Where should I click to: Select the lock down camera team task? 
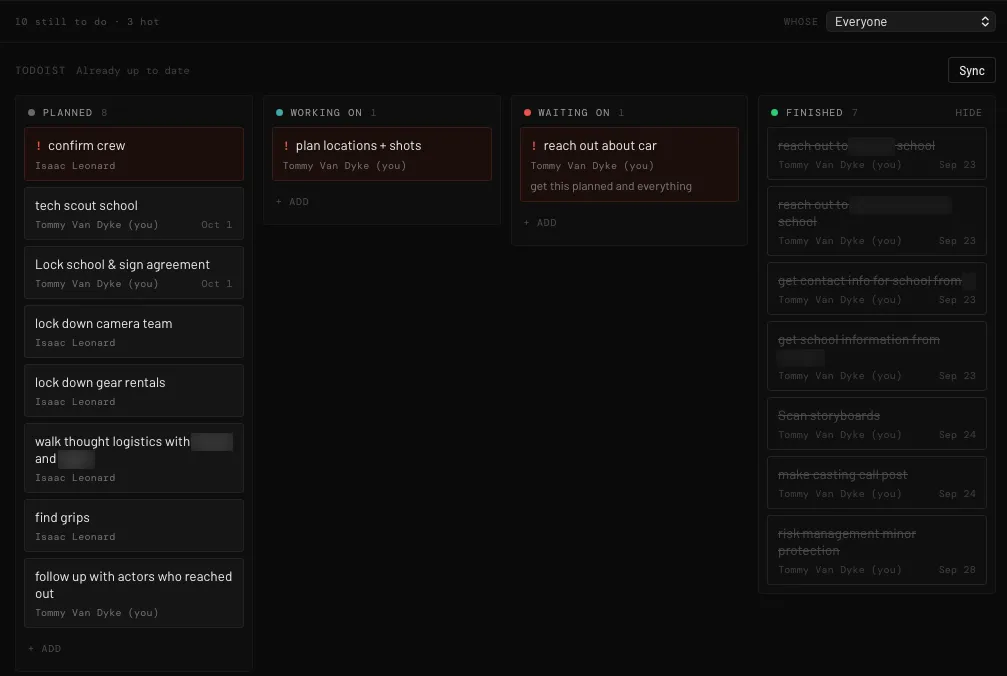click(134, 332)
